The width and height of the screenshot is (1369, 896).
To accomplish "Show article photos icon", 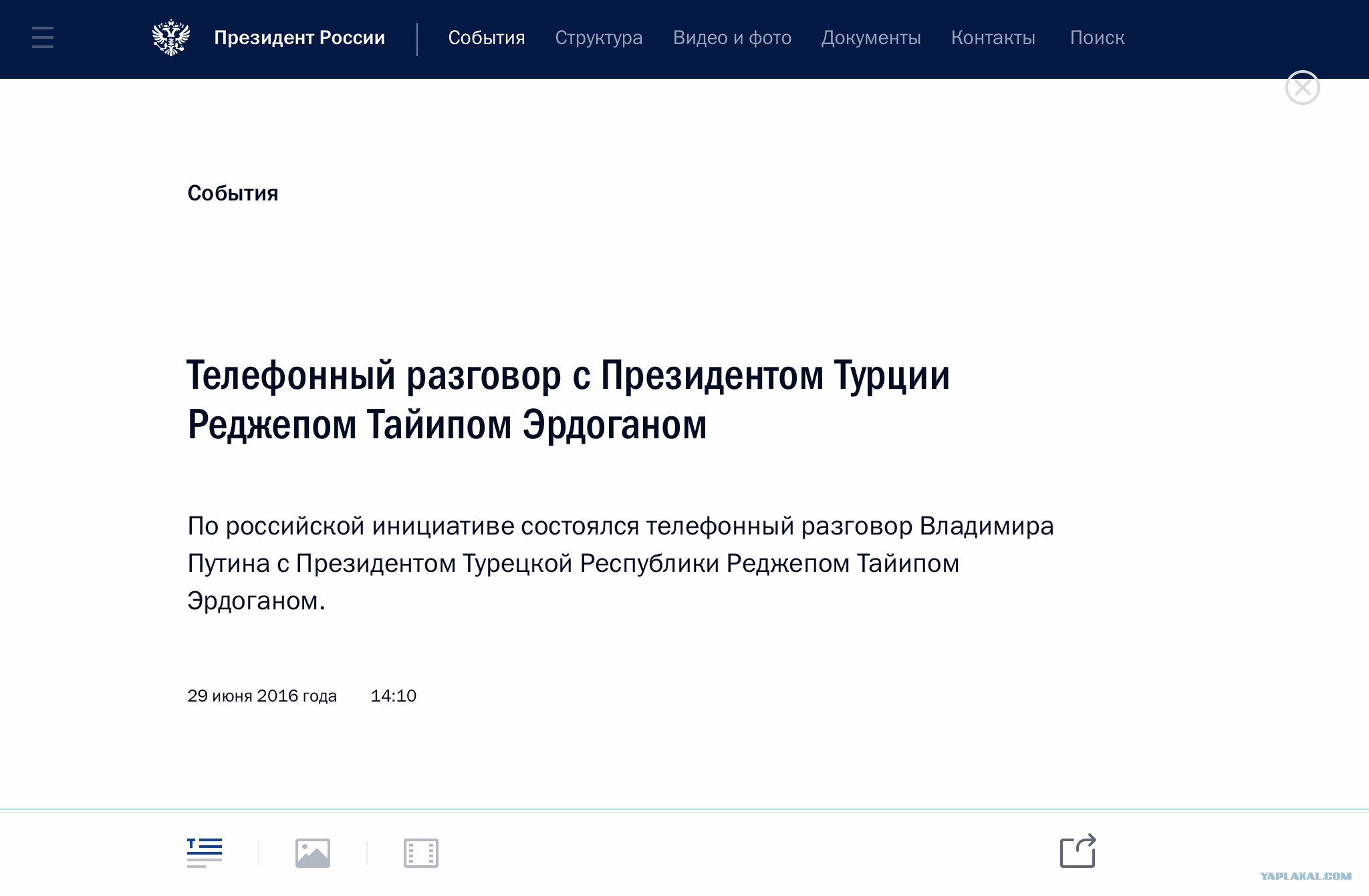I will pos(313,853).
